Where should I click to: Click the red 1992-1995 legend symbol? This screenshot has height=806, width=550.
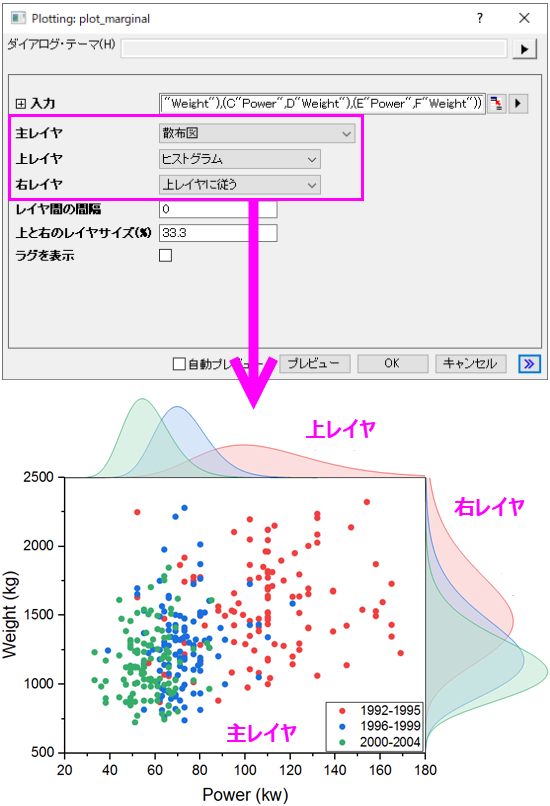[x=342, y=711]
